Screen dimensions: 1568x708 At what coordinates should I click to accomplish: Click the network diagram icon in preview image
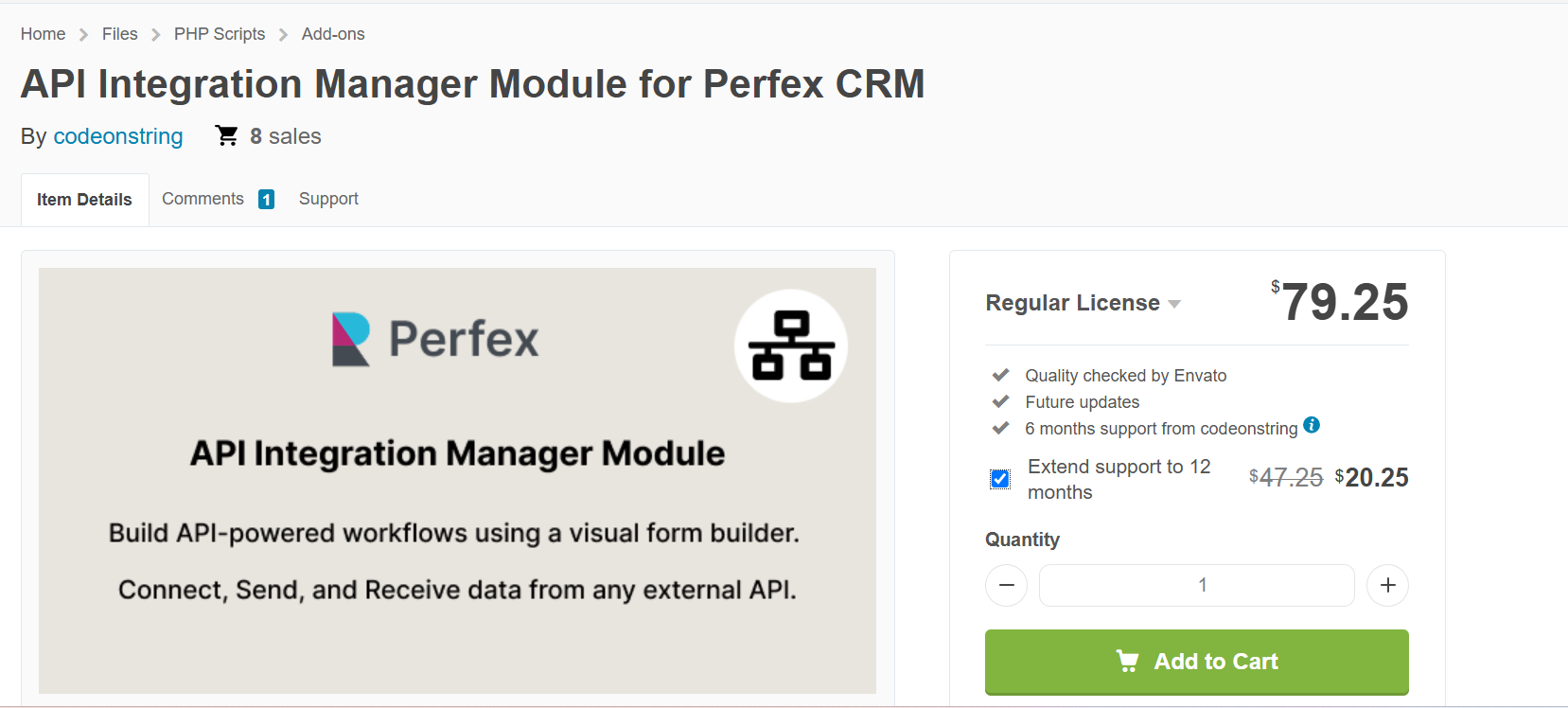[791, 345]
